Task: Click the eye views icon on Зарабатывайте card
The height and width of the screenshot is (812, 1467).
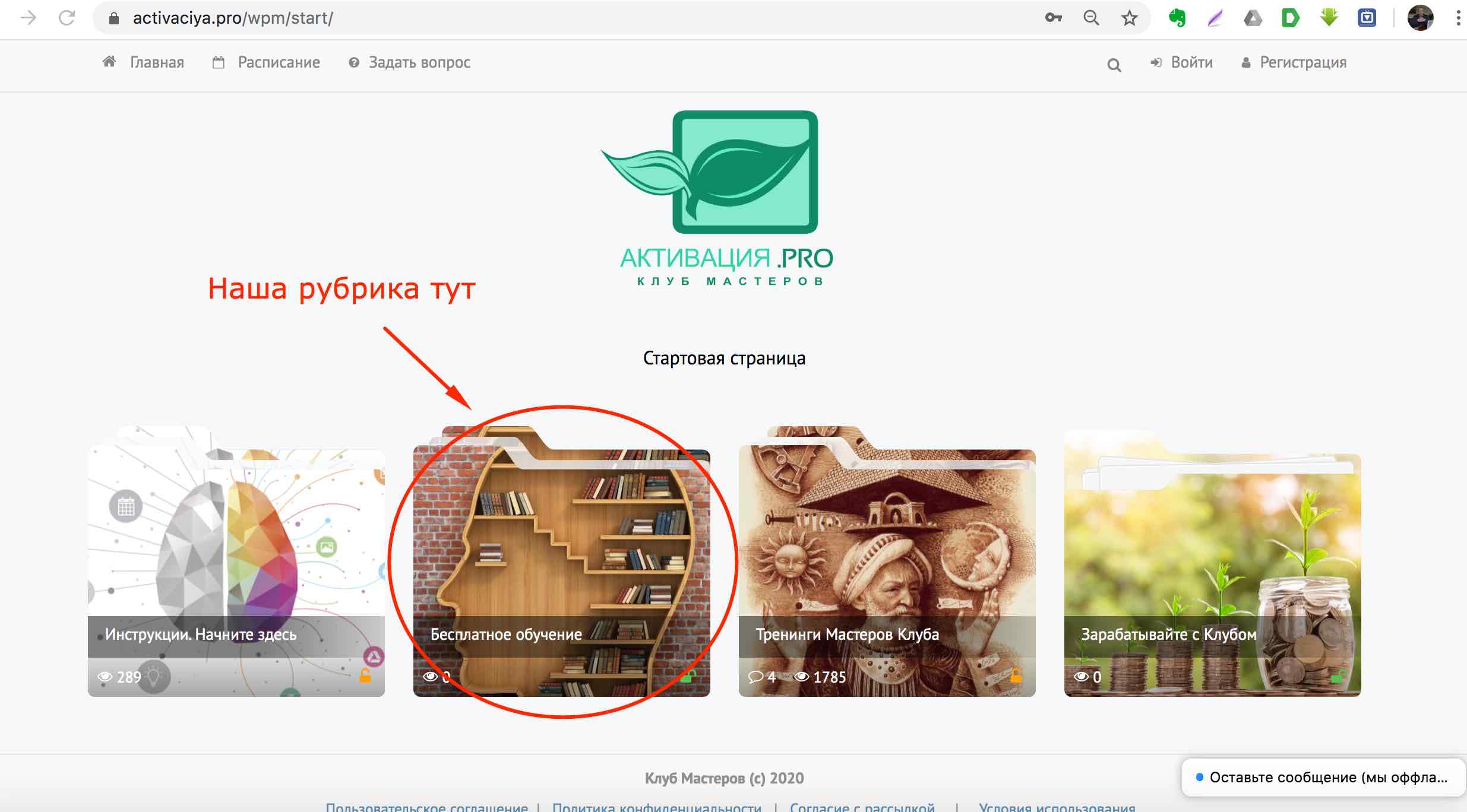Action: pyautogui.click(x=1082, y=677)
